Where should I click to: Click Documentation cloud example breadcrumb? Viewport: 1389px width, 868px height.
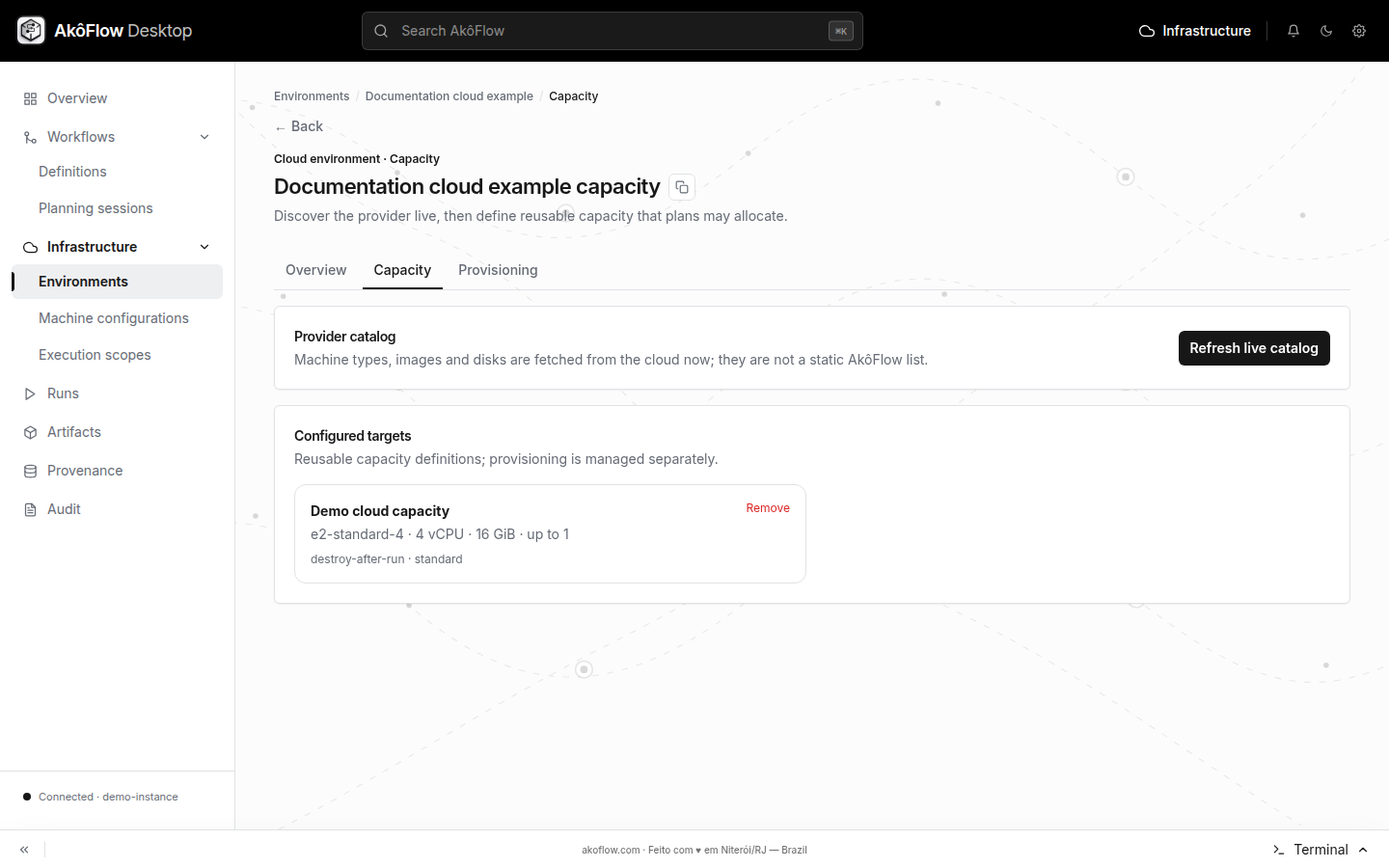tap(449, 96)
